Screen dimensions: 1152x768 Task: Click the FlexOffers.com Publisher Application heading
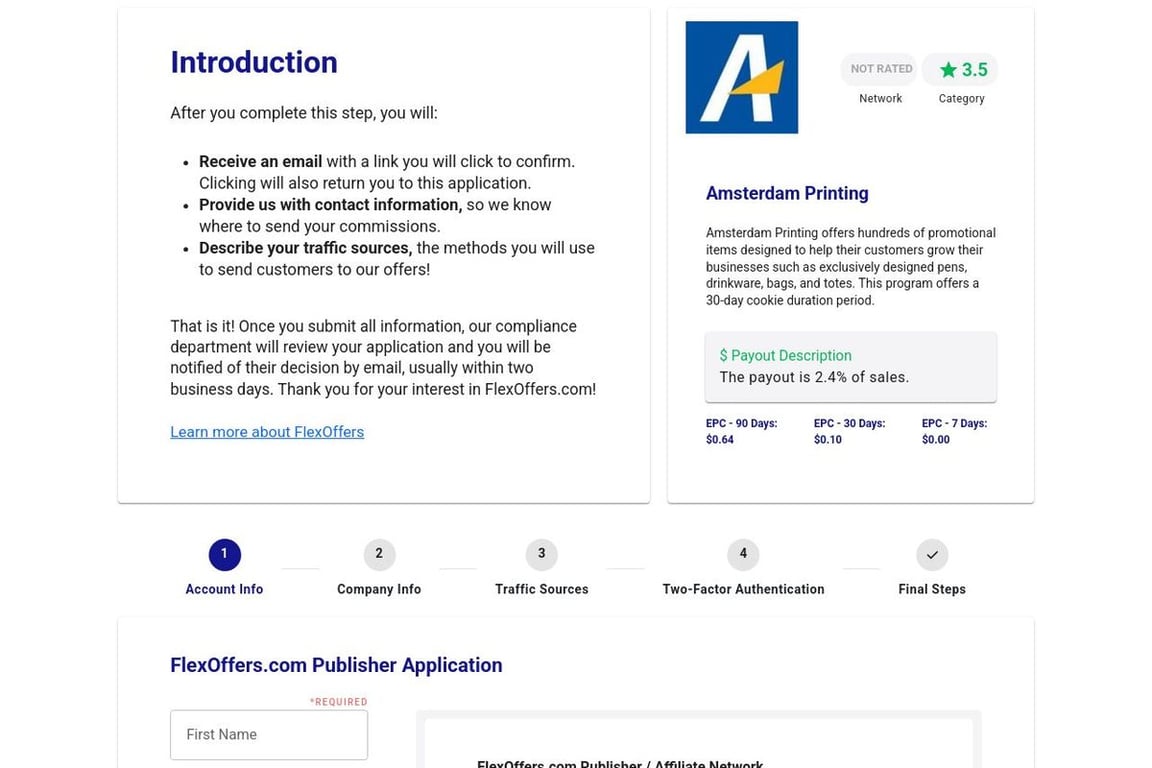click(x=336, y=665)
